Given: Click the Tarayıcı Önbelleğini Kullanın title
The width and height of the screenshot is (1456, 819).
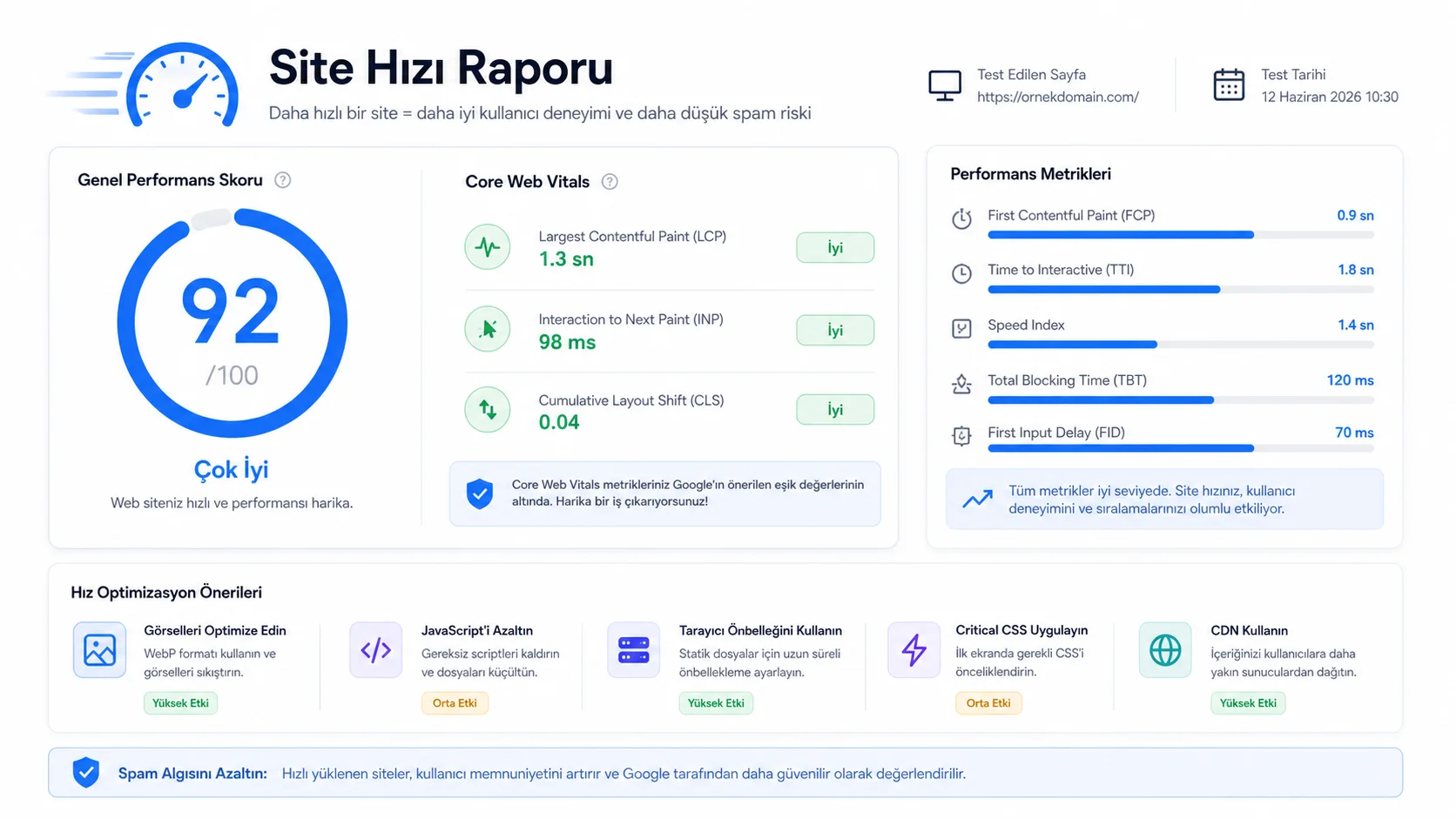Looking at the screenshot, I should [x=760, y=630].
